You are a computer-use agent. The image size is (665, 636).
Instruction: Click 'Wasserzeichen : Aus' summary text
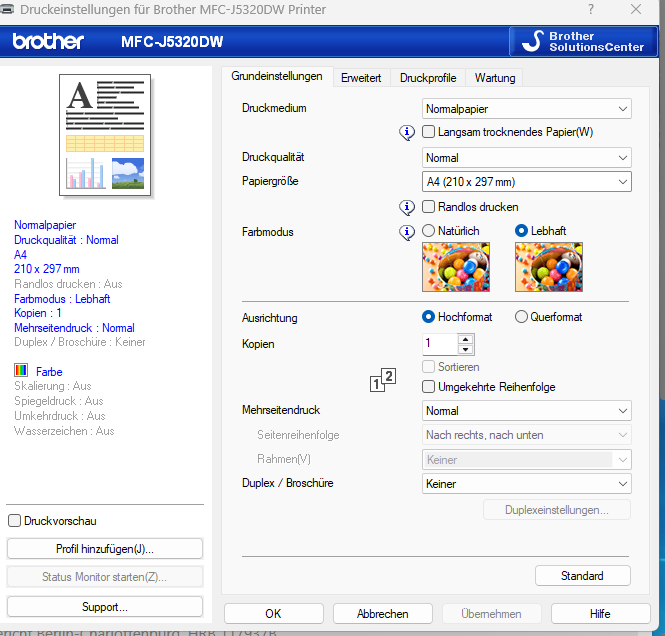64,431
